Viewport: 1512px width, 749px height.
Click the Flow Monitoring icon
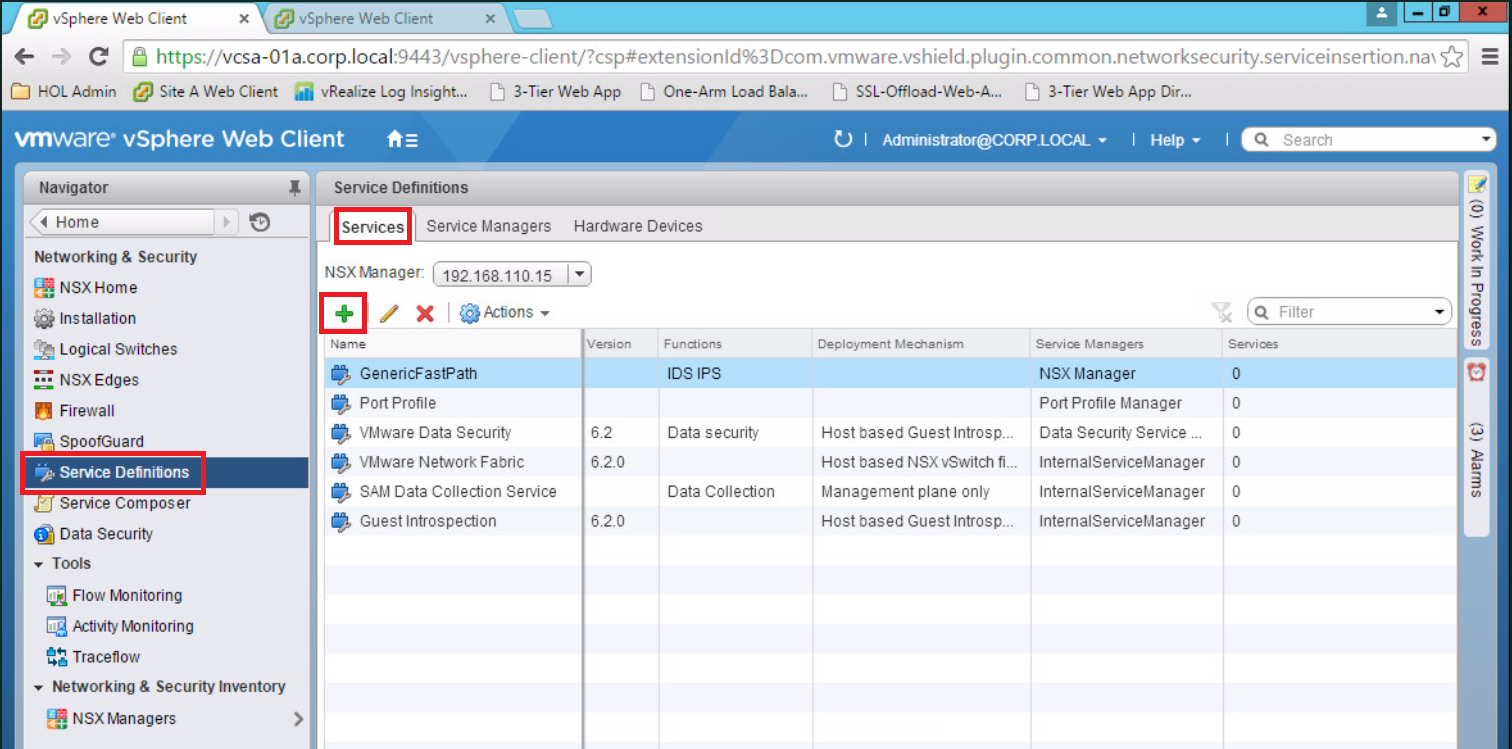(x=57, y=596)
